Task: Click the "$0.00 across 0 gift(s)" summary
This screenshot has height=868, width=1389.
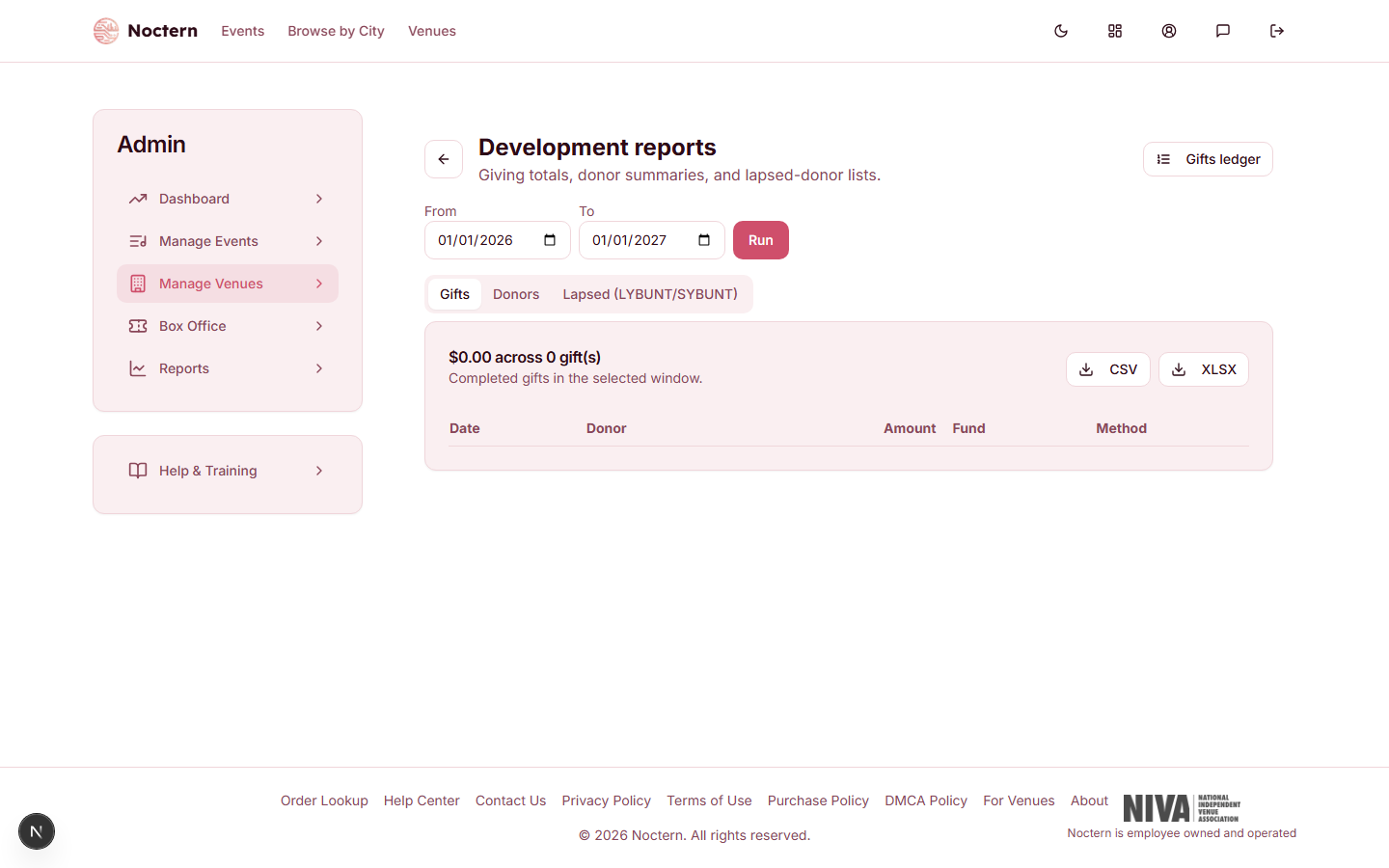Action: tap(525, 357)
